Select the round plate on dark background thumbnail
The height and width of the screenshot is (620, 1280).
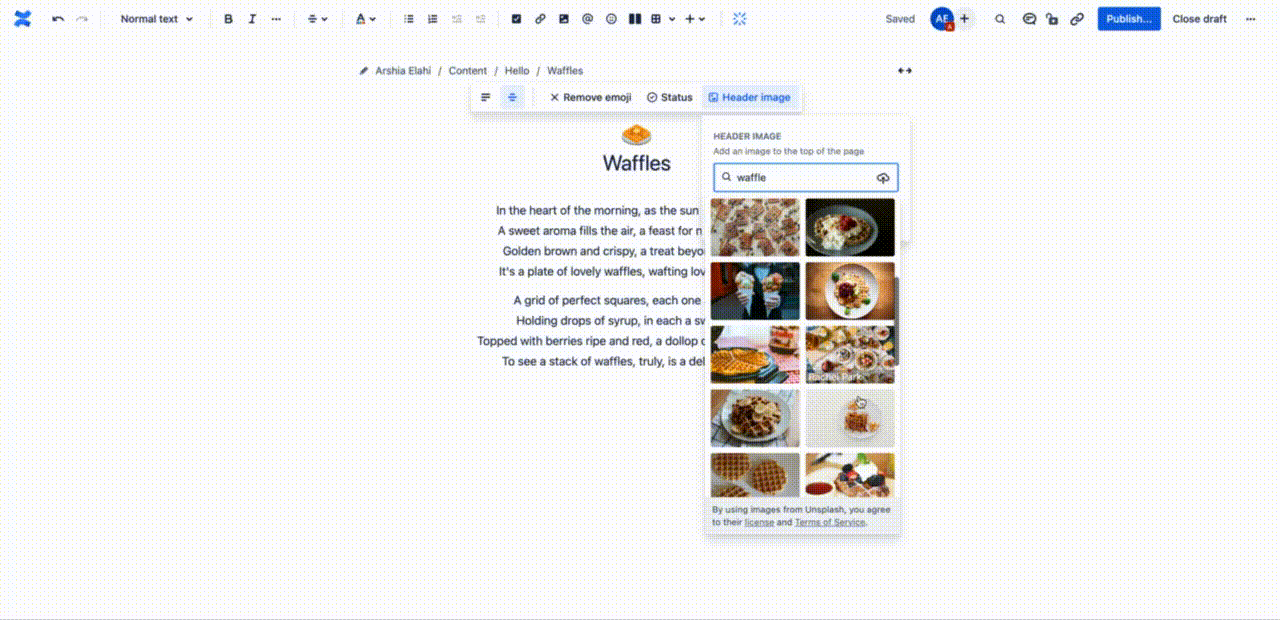point(850,291)
